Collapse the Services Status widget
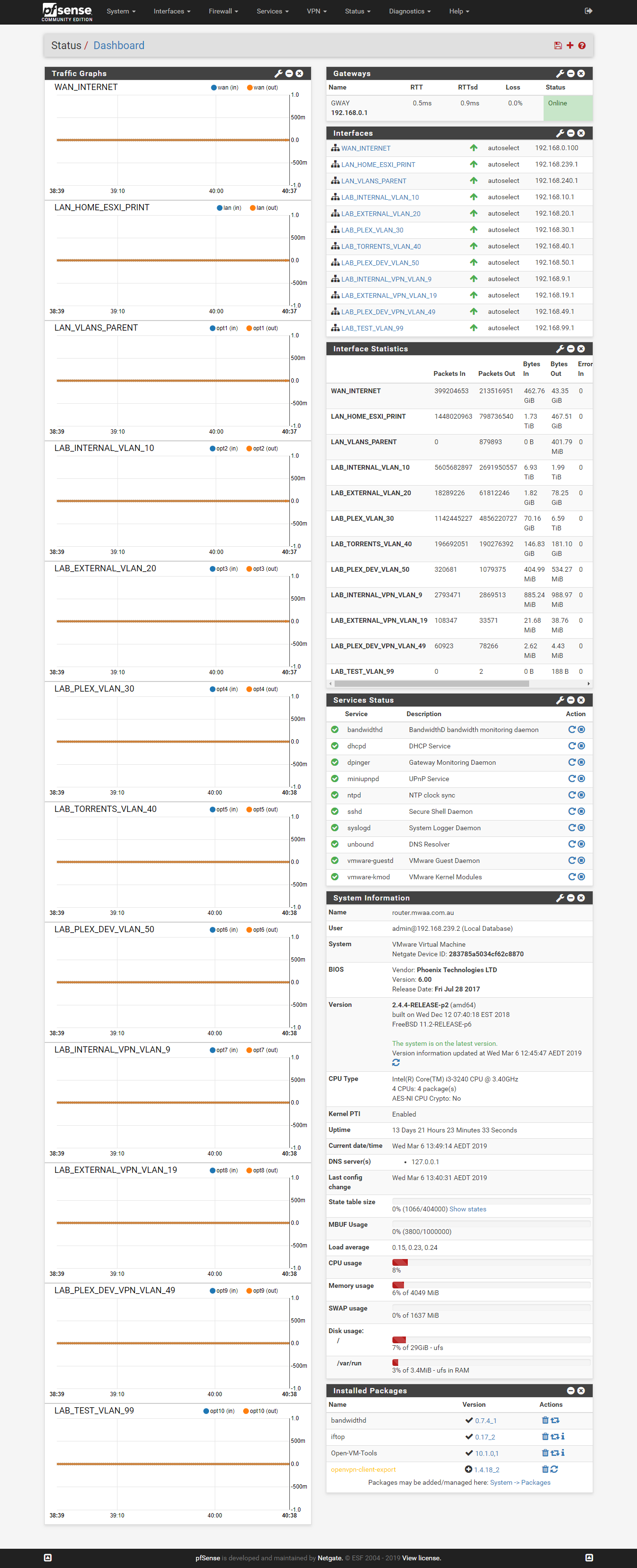 (571, 700)
